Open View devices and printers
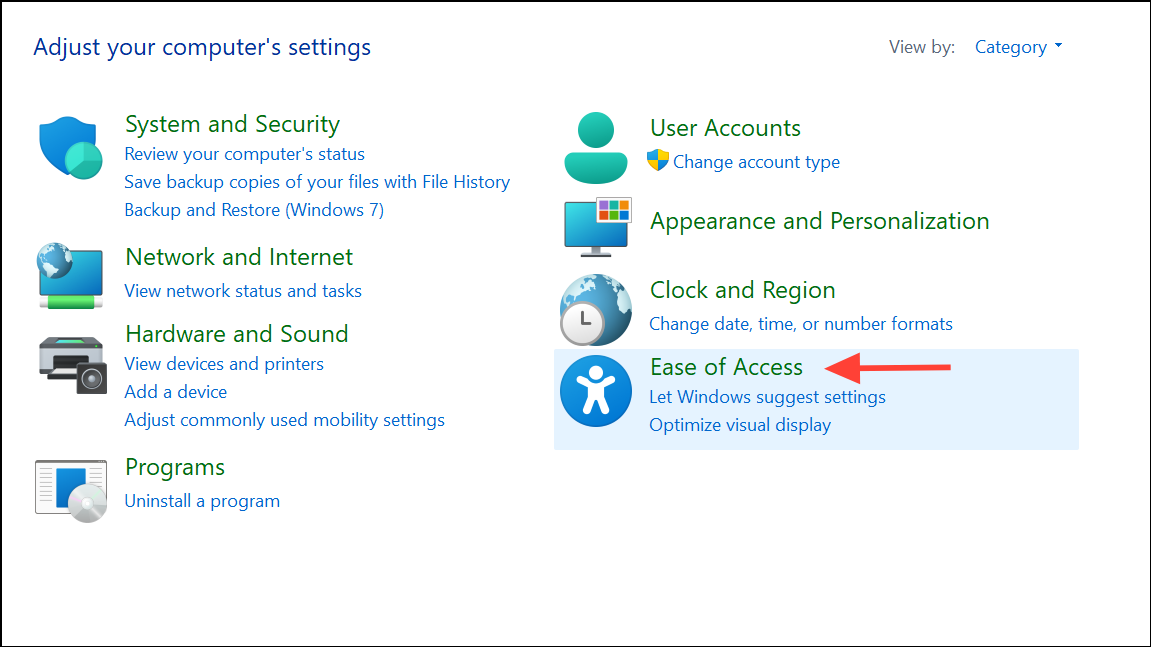 [223, 363]
